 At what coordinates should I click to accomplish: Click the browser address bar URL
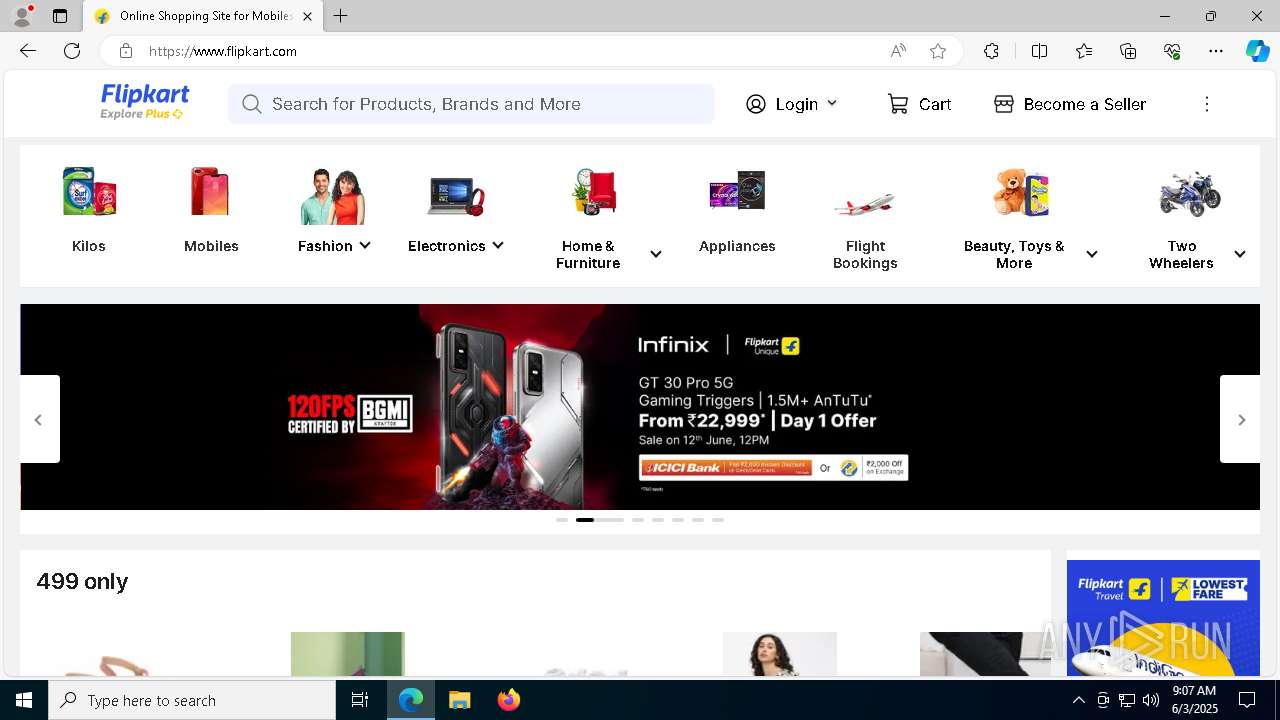pyautogui.click(x=223, y=51)
